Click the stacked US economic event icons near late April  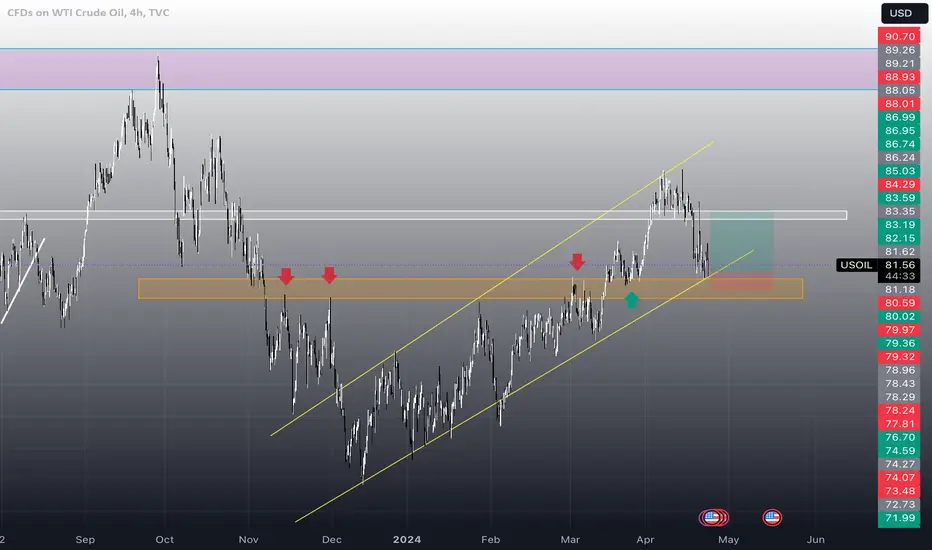[714, 518]
